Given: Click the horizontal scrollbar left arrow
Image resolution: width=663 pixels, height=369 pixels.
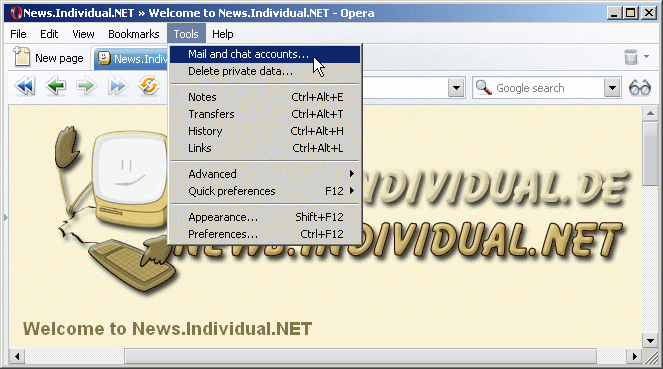Looking at the screenshot, I should (17, 356).
